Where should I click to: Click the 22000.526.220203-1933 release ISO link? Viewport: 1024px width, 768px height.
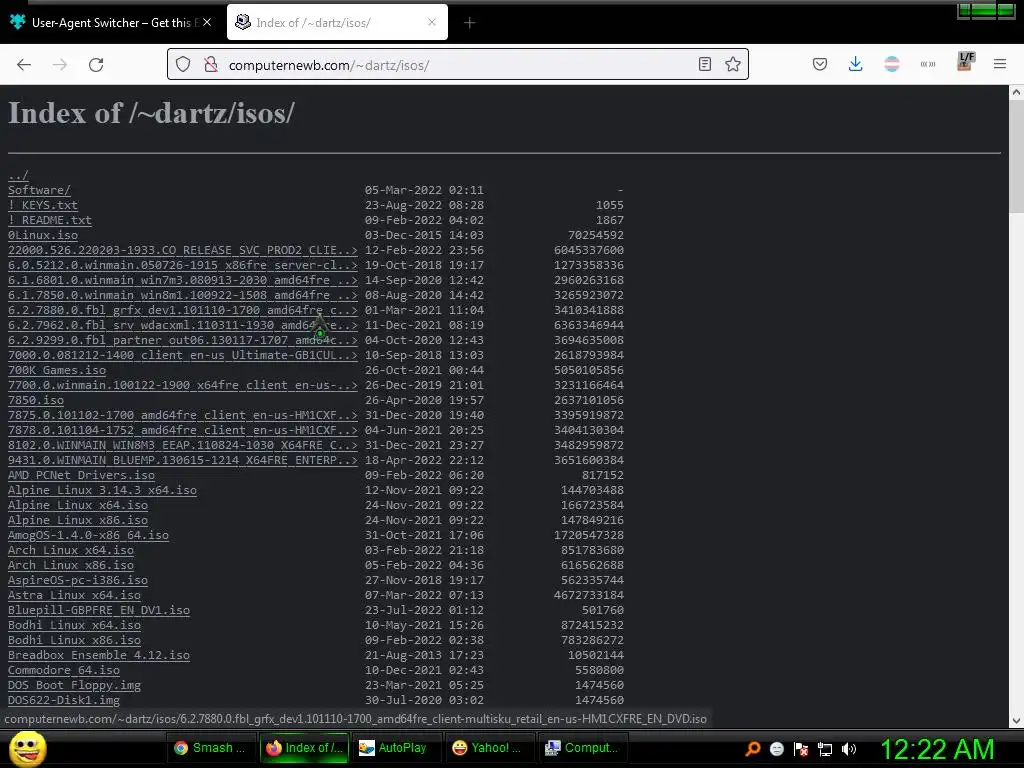183,250
